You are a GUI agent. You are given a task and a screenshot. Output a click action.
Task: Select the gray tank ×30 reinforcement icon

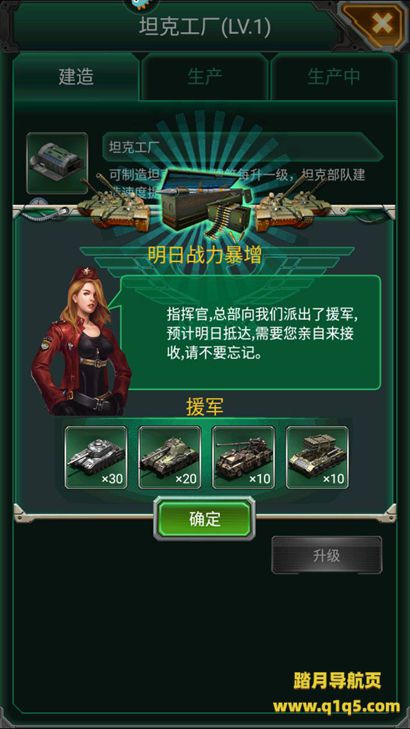(96, 457)
